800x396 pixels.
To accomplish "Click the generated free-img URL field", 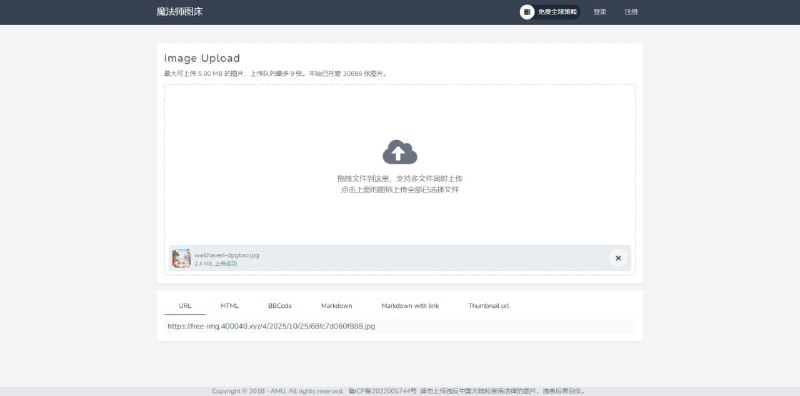I will 399,326.
